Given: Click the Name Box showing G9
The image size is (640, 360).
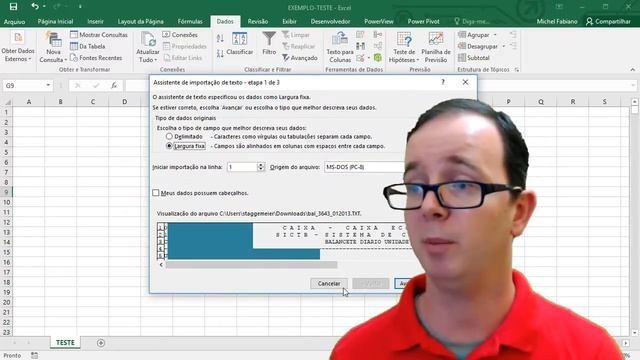Looking at the screenshot, I should (23, 85).
